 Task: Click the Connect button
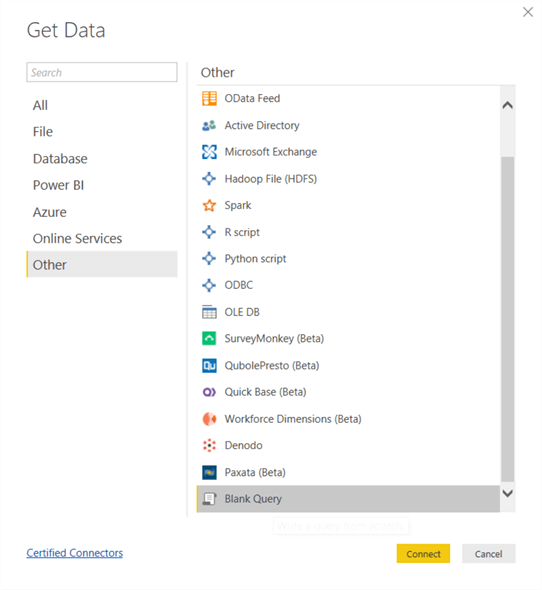coord(423,554)
